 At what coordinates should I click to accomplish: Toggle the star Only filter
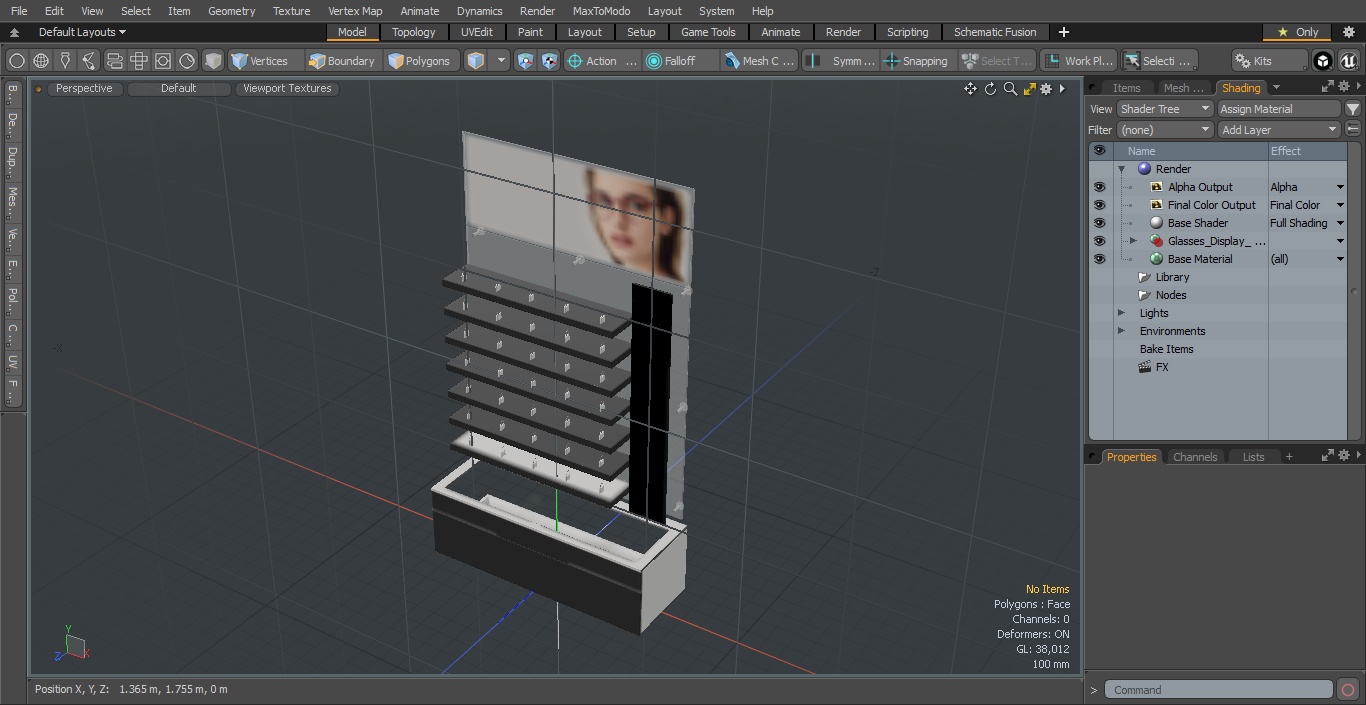1297,32
